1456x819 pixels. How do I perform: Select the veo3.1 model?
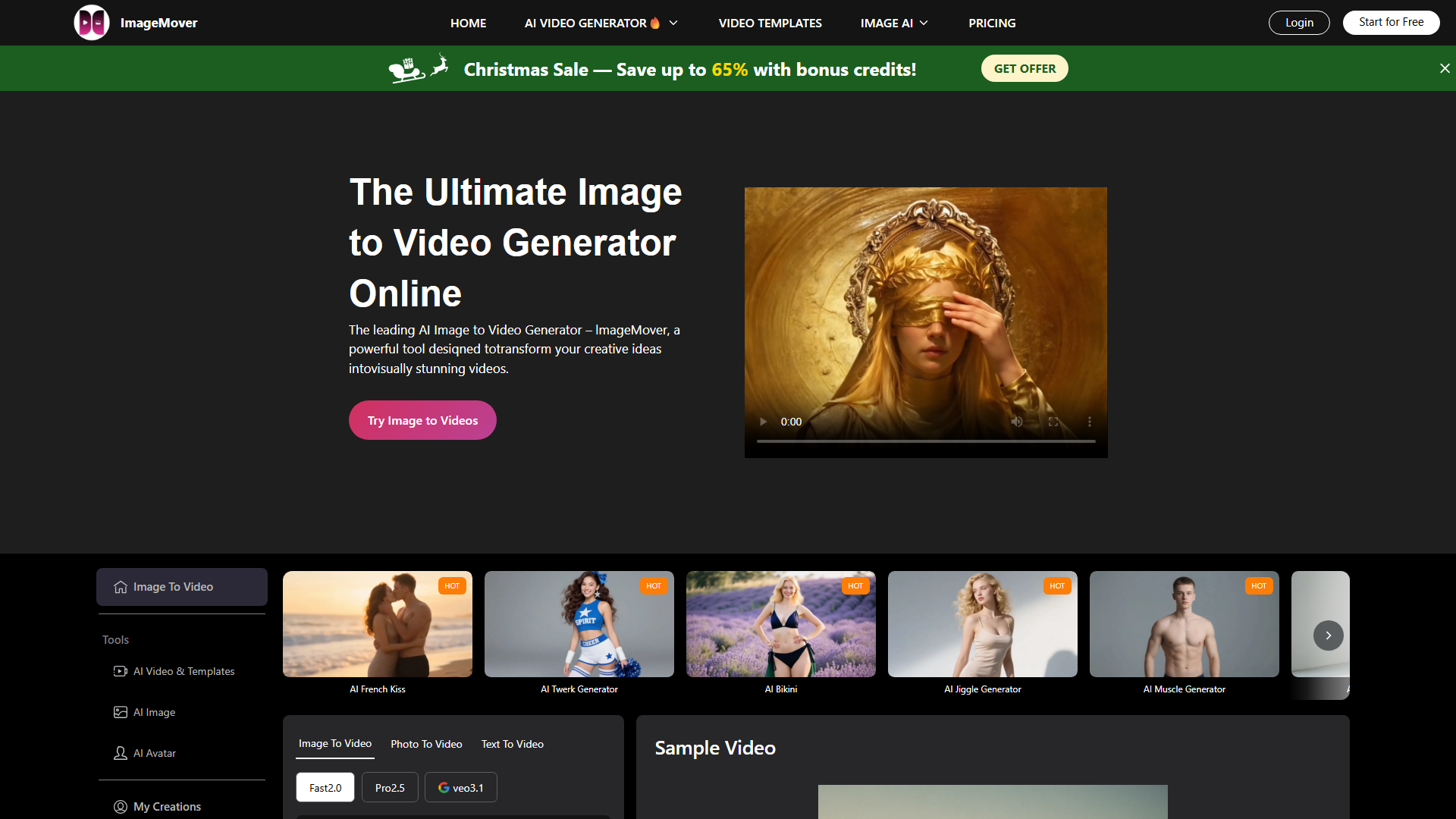coord(460,787)
